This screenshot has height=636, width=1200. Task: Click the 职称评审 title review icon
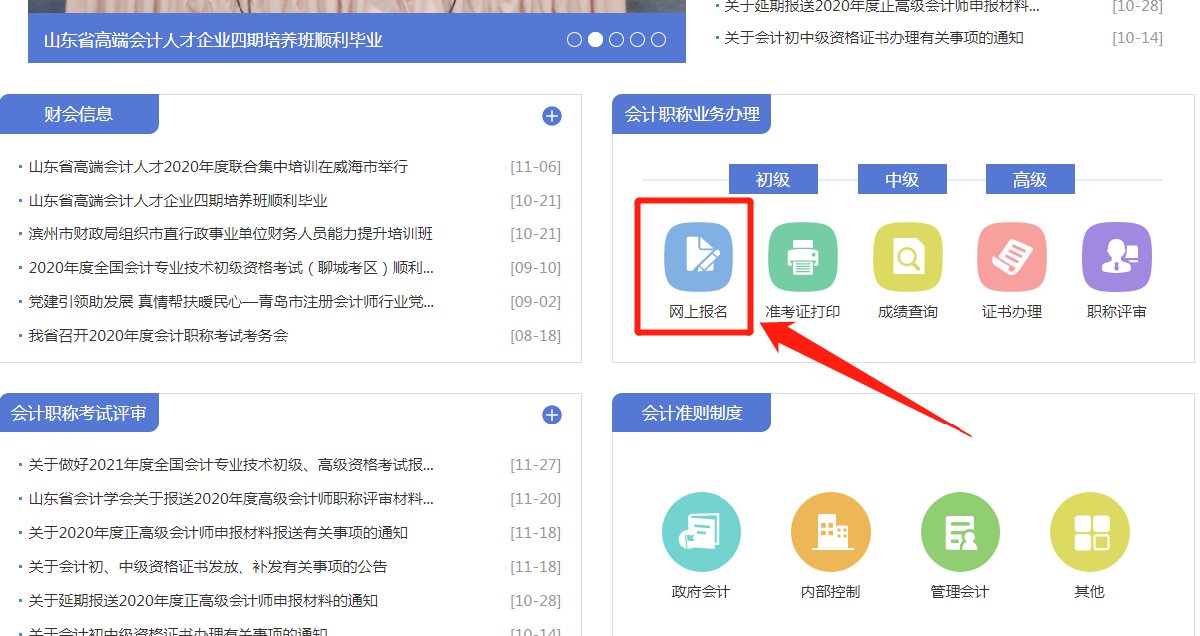1116,258
